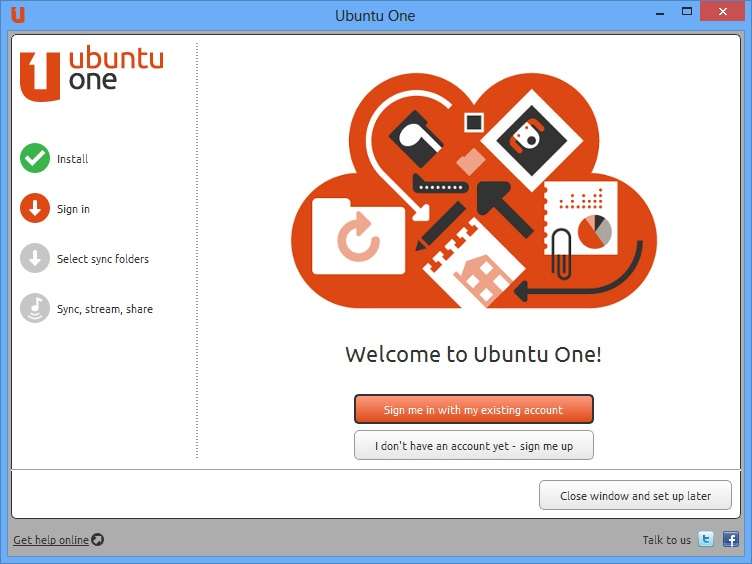Close the Ubuntu One window with X

(x=723, y=12)
